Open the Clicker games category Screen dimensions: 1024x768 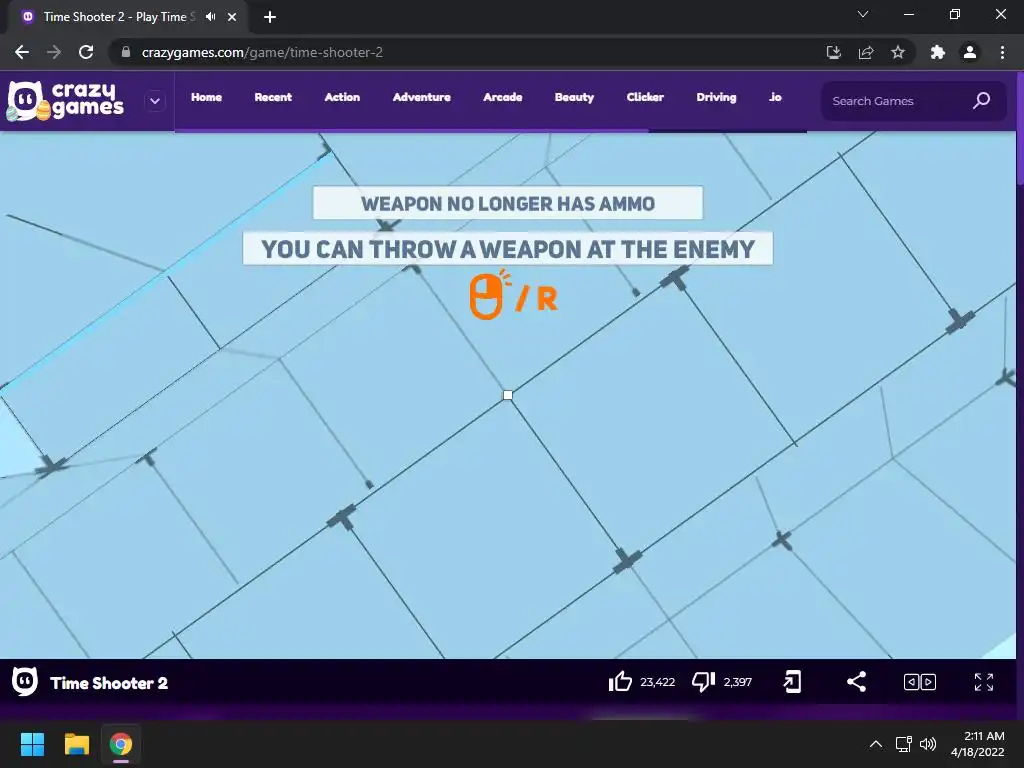click(x=645, y=97)
